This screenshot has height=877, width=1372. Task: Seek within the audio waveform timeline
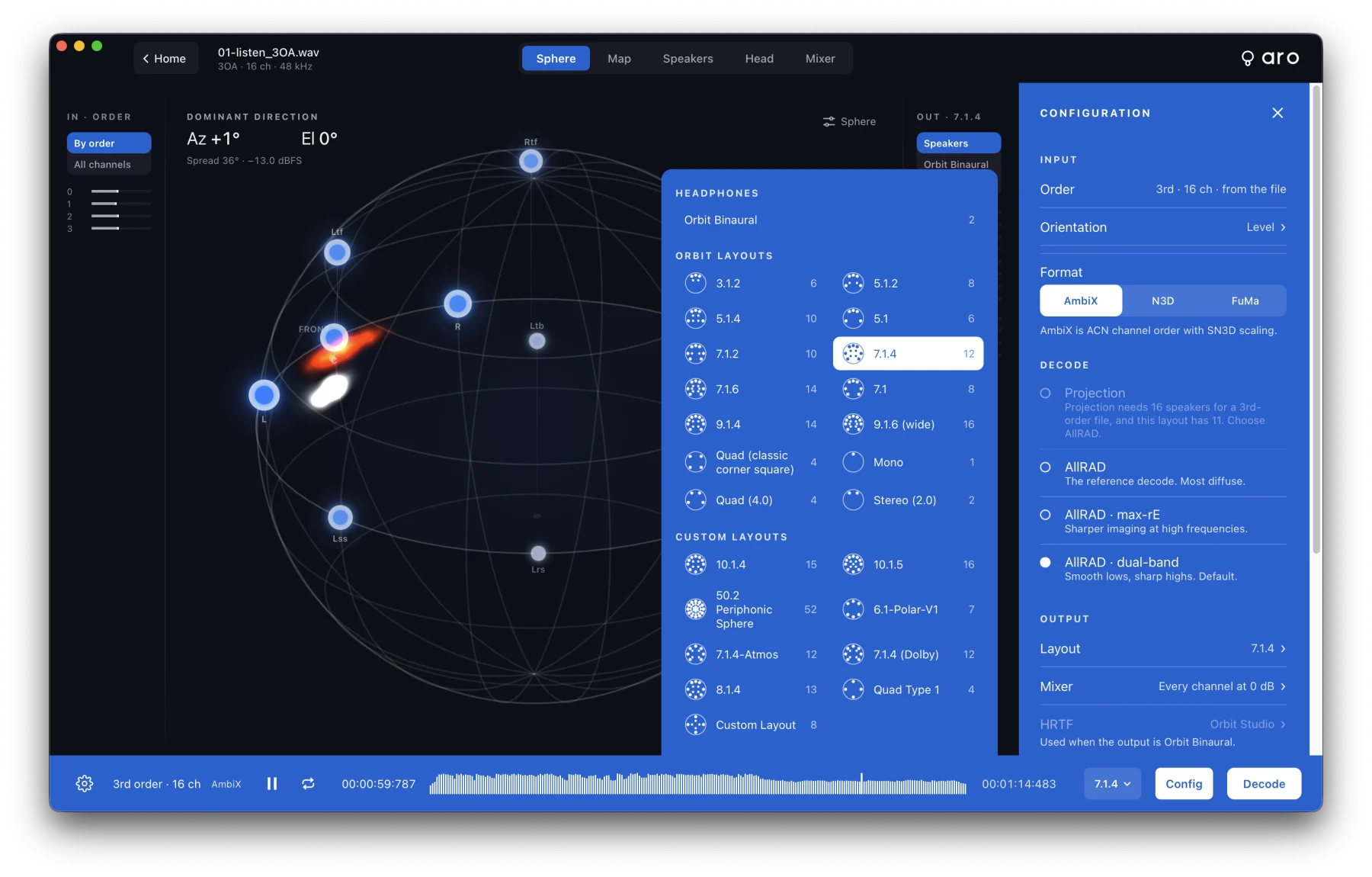697,783
